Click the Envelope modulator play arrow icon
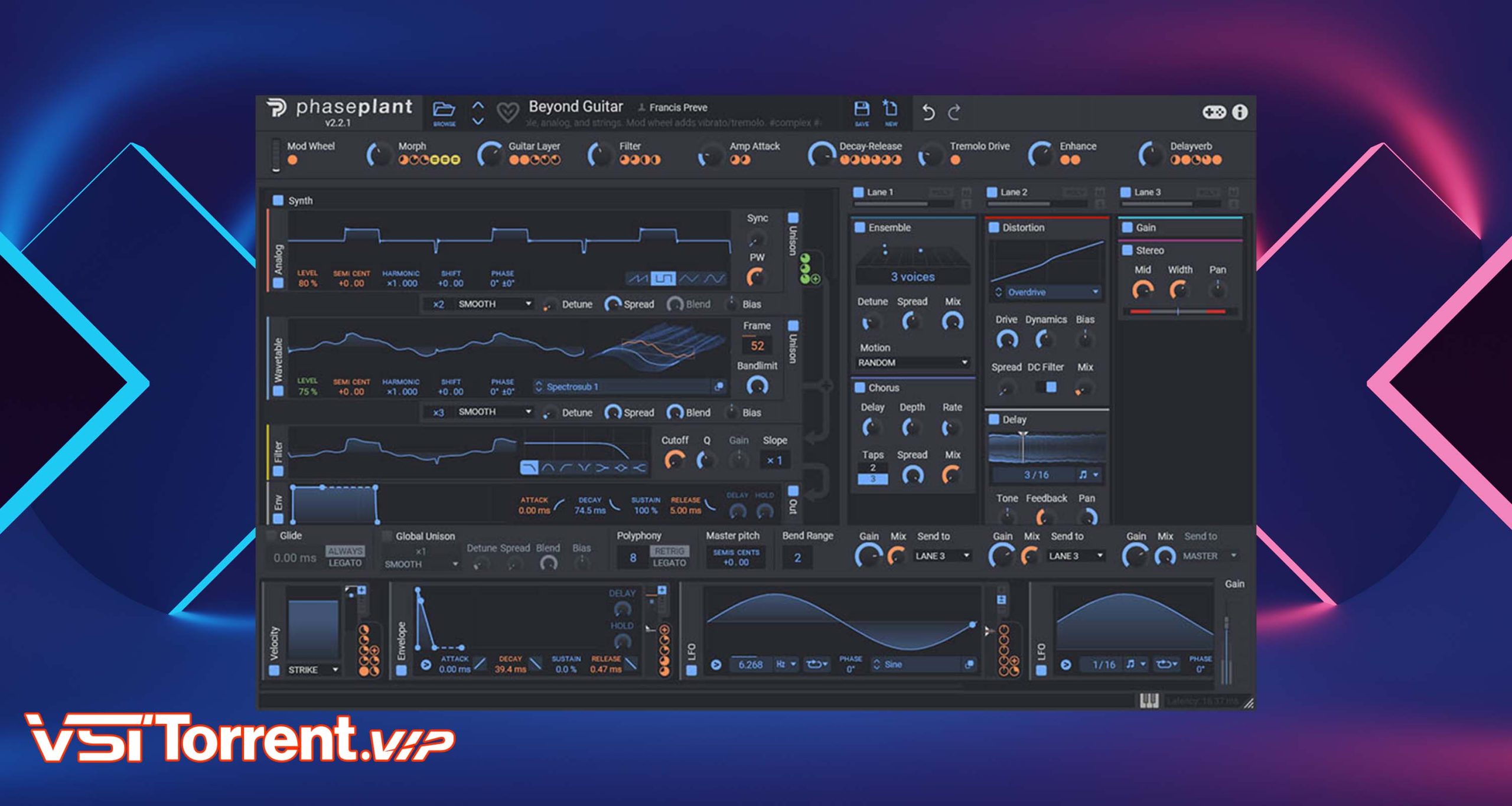This screenshot has width=1512, height=806. coord(426,665)
